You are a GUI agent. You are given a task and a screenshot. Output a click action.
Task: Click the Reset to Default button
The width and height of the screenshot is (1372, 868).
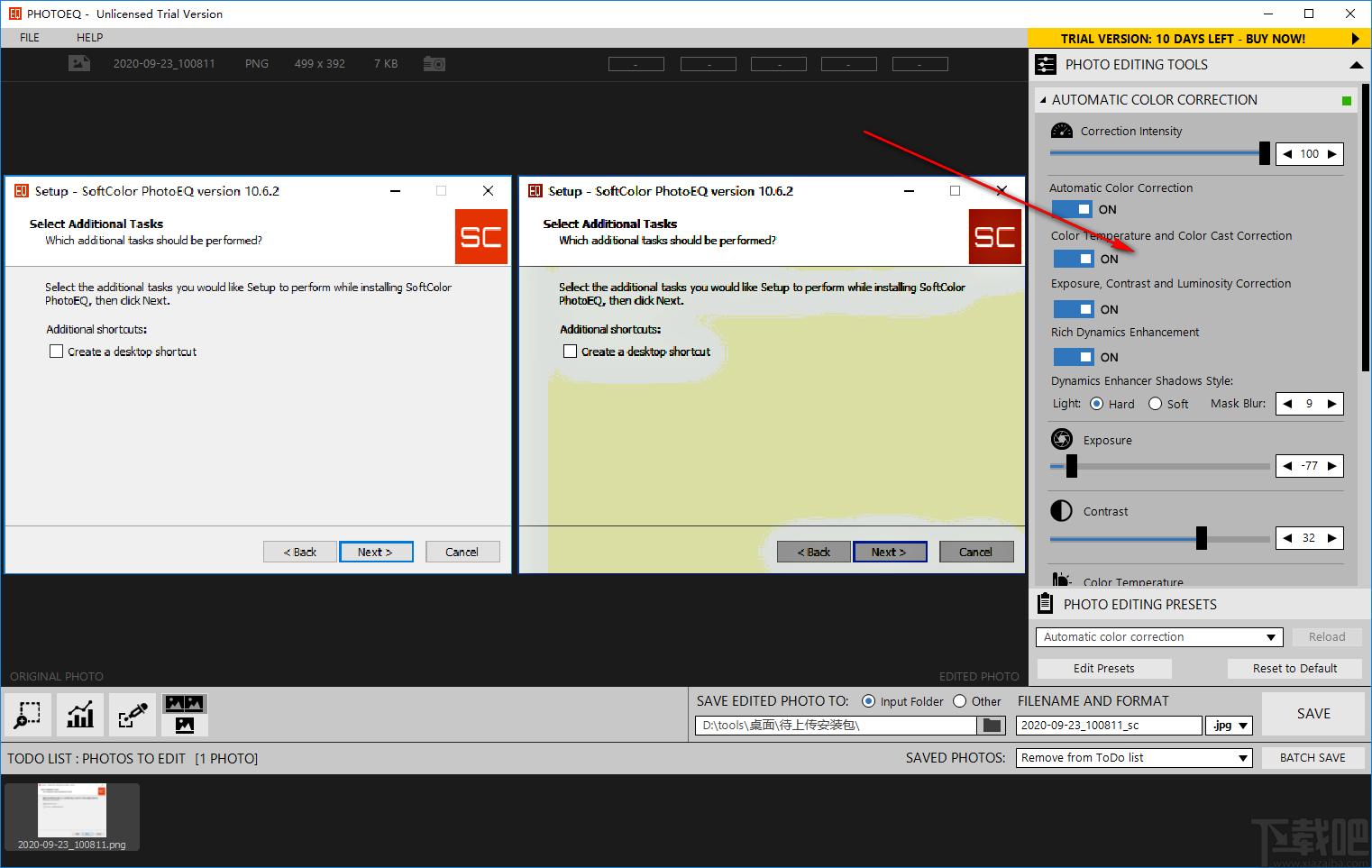click(x=1294, y=668)
